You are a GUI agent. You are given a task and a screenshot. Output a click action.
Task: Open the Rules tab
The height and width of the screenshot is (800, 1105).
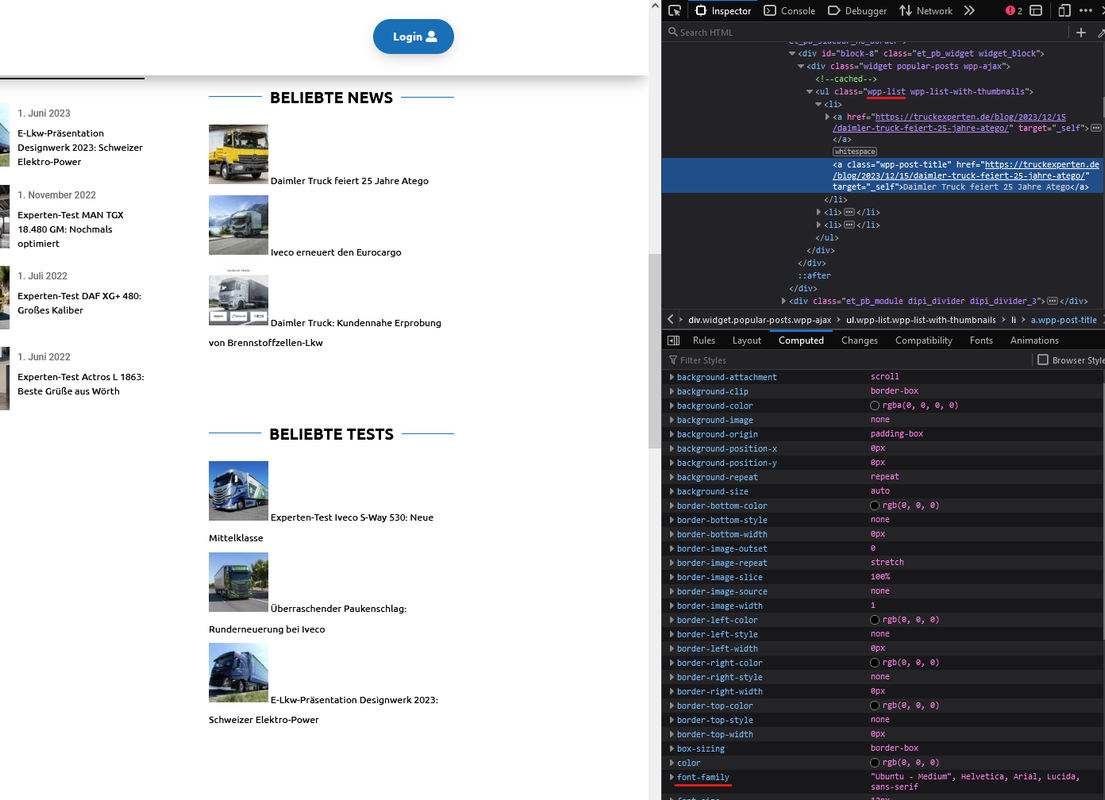click(x=703, y=340)
